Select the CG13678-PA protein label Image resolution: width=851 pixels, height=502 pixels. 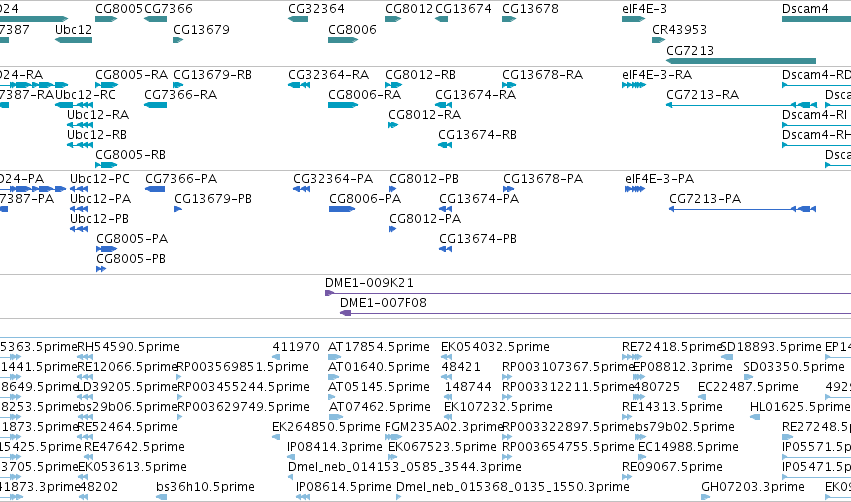[x=543, y=179]
